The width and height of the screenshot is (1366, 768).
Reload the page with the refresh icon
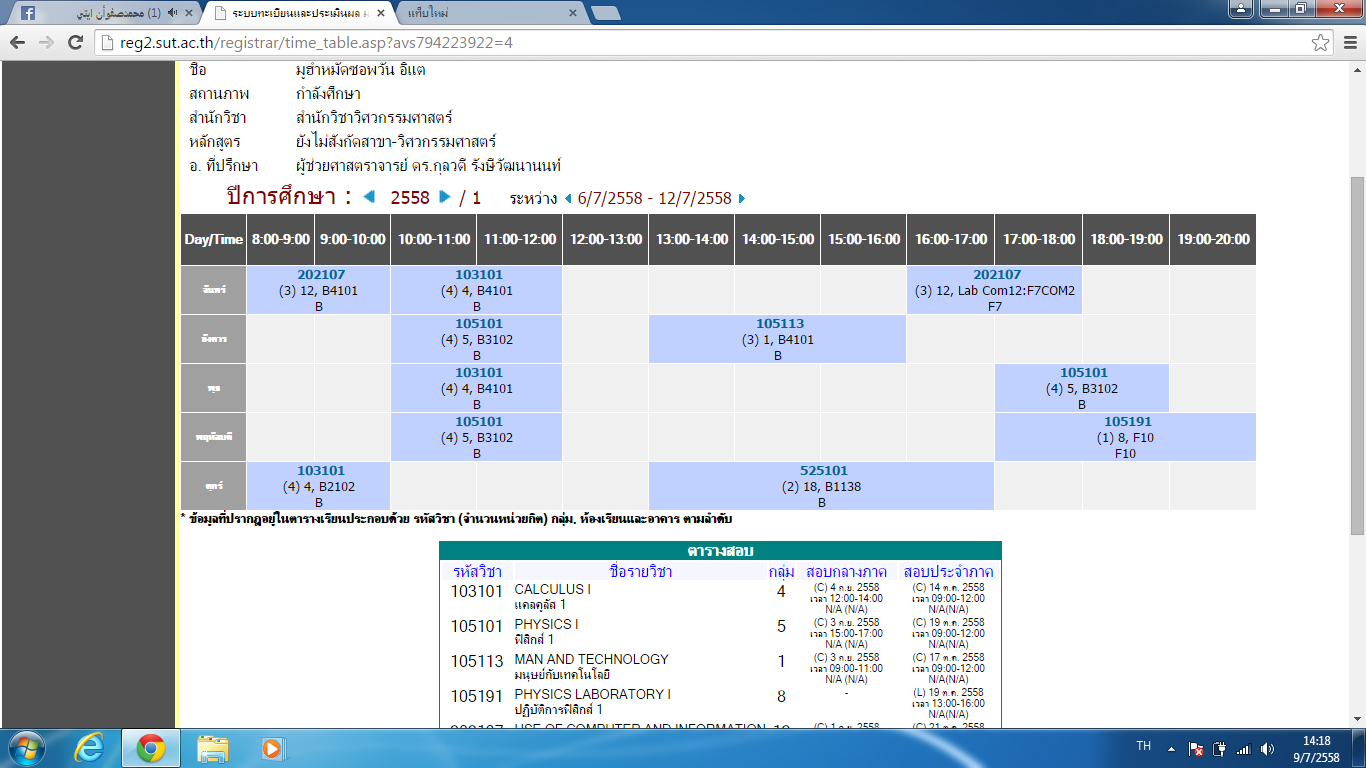[x=75, y=43]
